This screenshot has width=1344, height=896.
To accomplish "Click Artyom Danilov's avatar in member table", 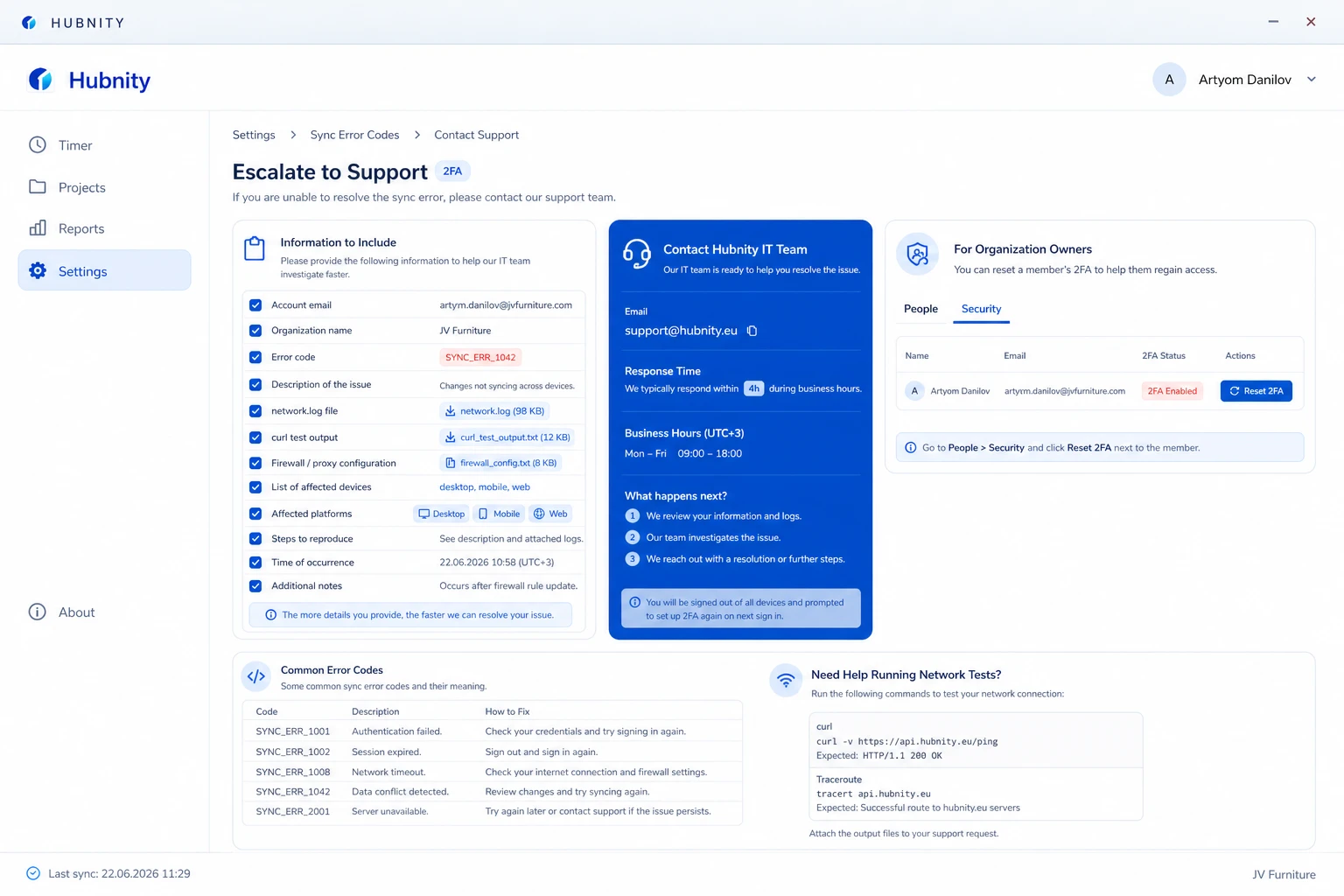I will pos(914,391).
